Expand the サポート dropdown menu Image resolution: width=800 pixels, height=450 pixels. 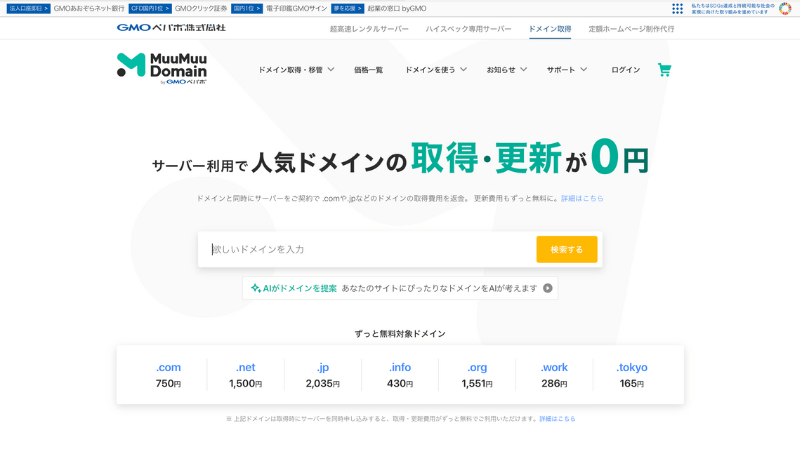pos(567,70)
